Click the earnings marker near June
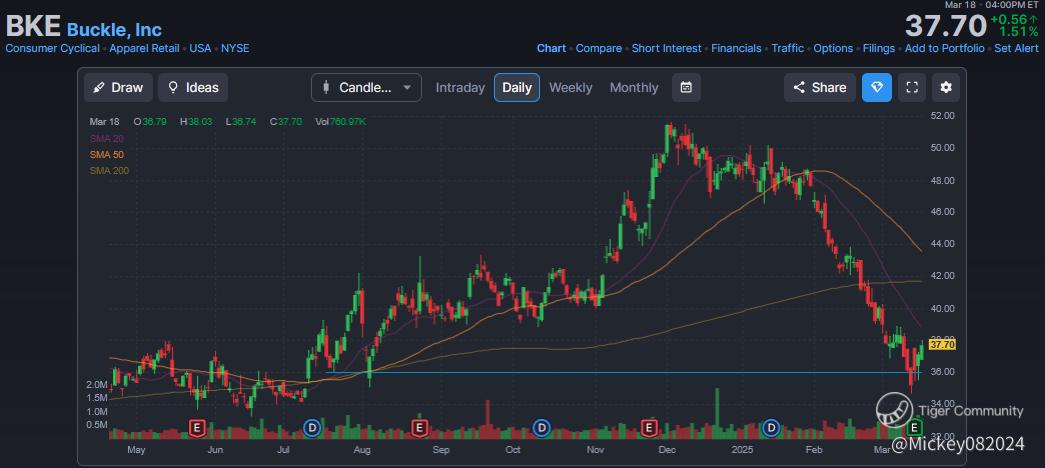Image resolution: width=1045 pixels, height=468 pixels. point(196,427)
